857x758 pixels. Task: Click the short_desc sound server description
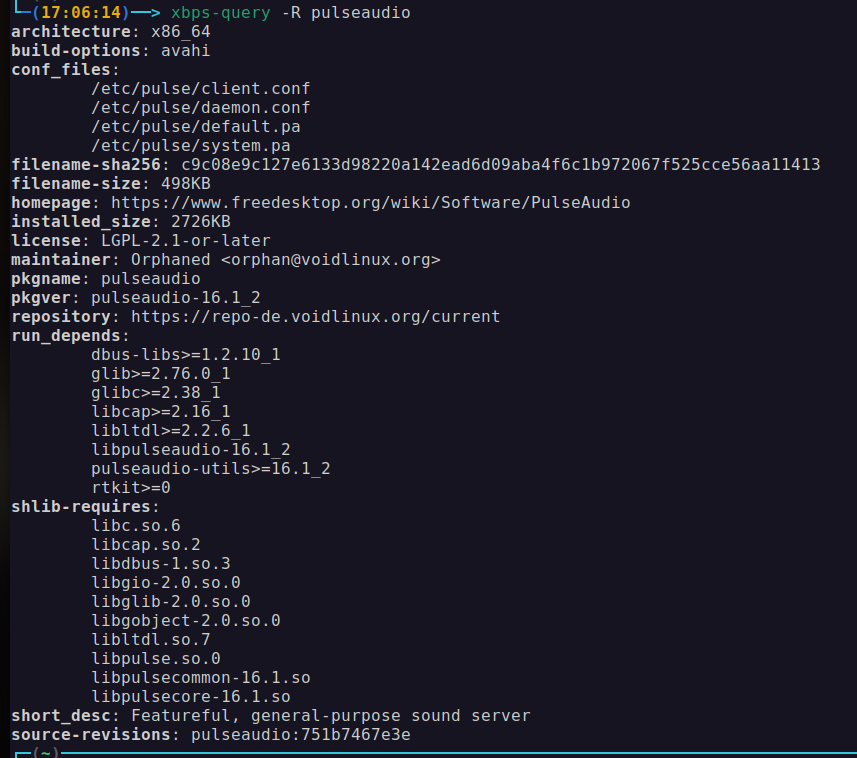tap(330, 715)
